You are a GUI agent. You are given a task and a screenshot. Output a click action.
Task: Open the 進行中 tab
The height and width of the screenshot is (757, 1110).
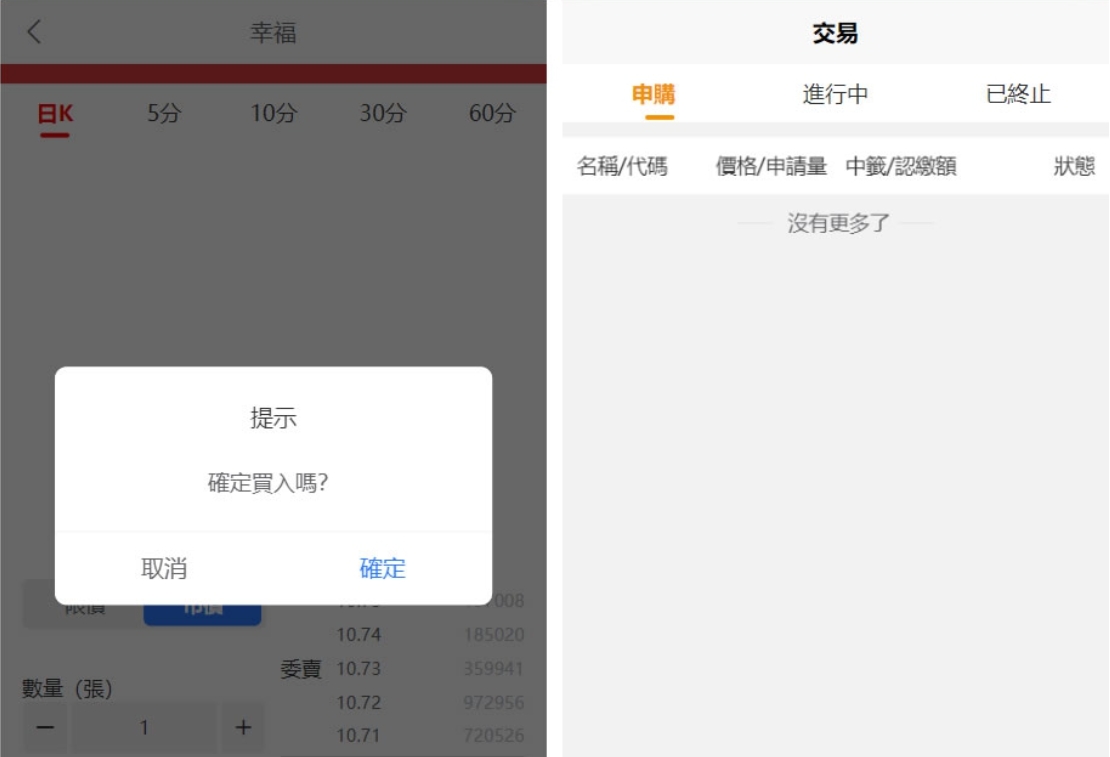coord(835,95)
